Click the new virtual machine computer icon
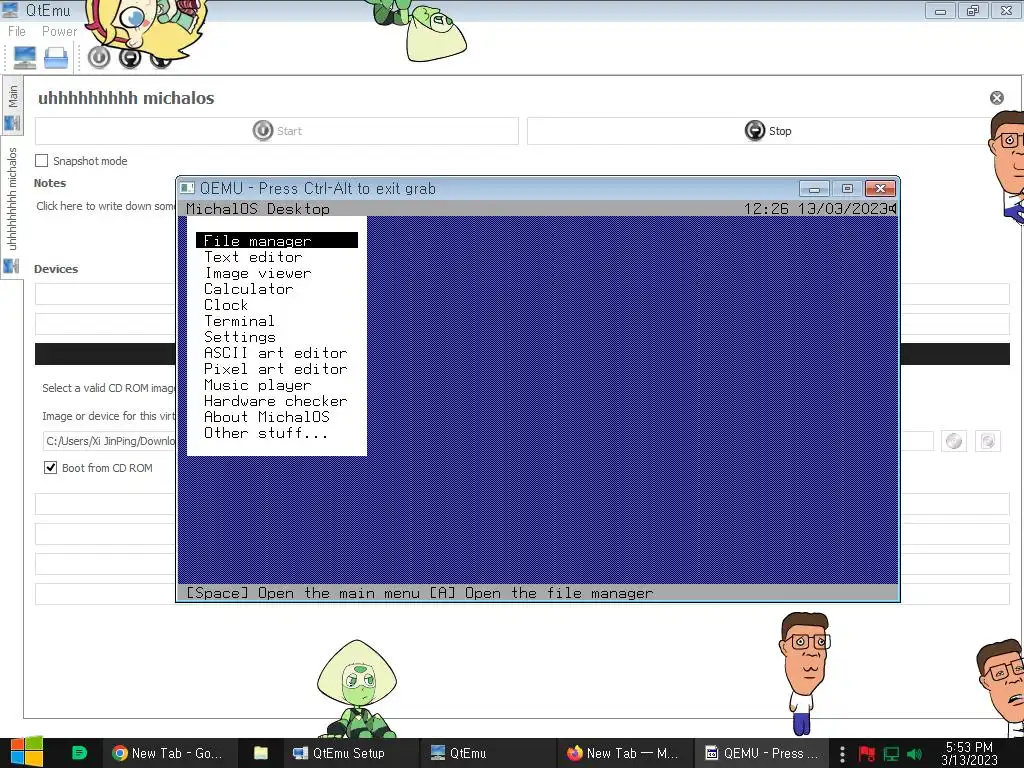 [25, 58]
